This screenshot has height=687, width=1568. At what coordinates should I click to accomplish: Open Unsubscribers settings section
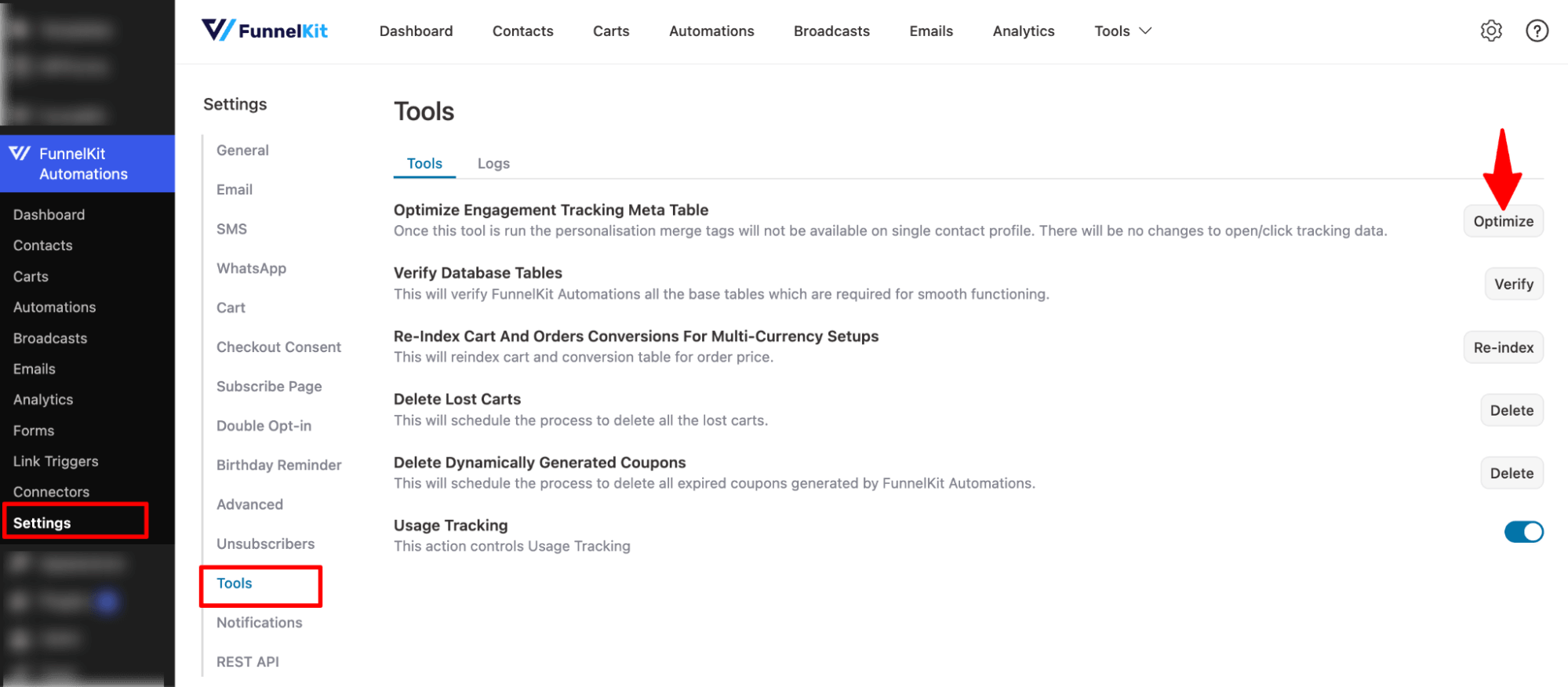(265, 543)
